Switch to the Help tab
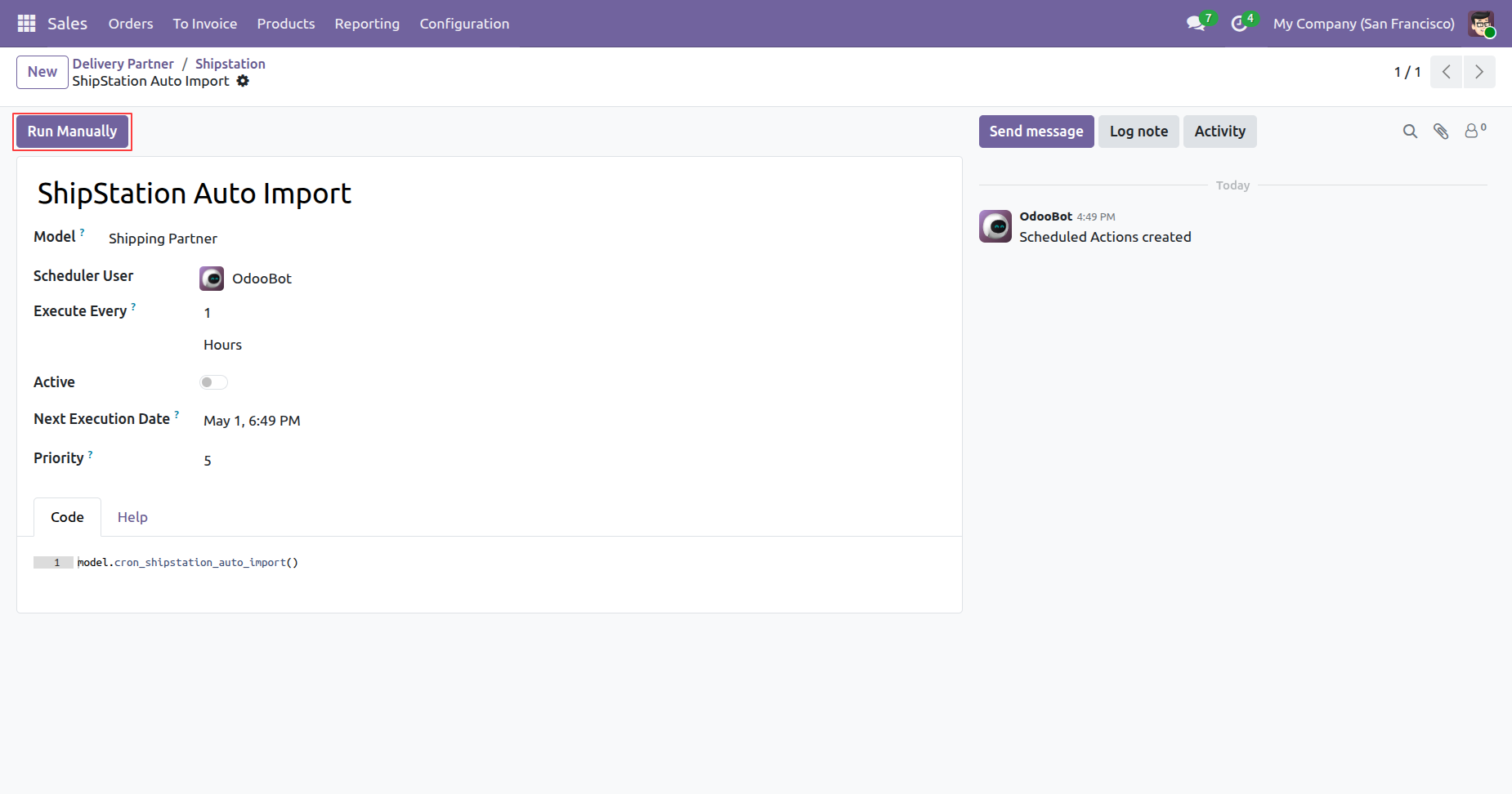 (132, 517)
